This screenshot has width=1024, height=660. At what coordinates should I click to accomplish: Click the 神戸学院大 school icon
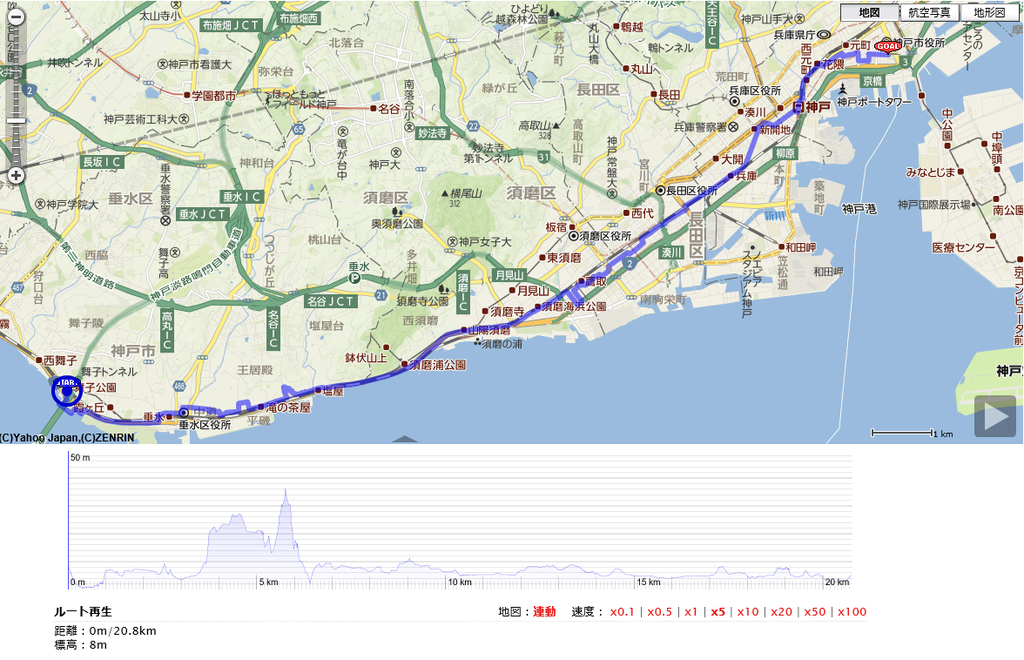[40, 204]
